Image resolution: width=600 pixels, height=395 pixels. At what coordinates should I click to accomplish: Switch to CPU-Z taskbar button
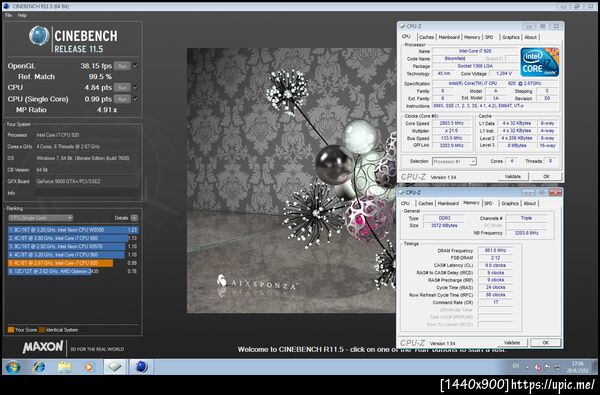coord(115,367)
